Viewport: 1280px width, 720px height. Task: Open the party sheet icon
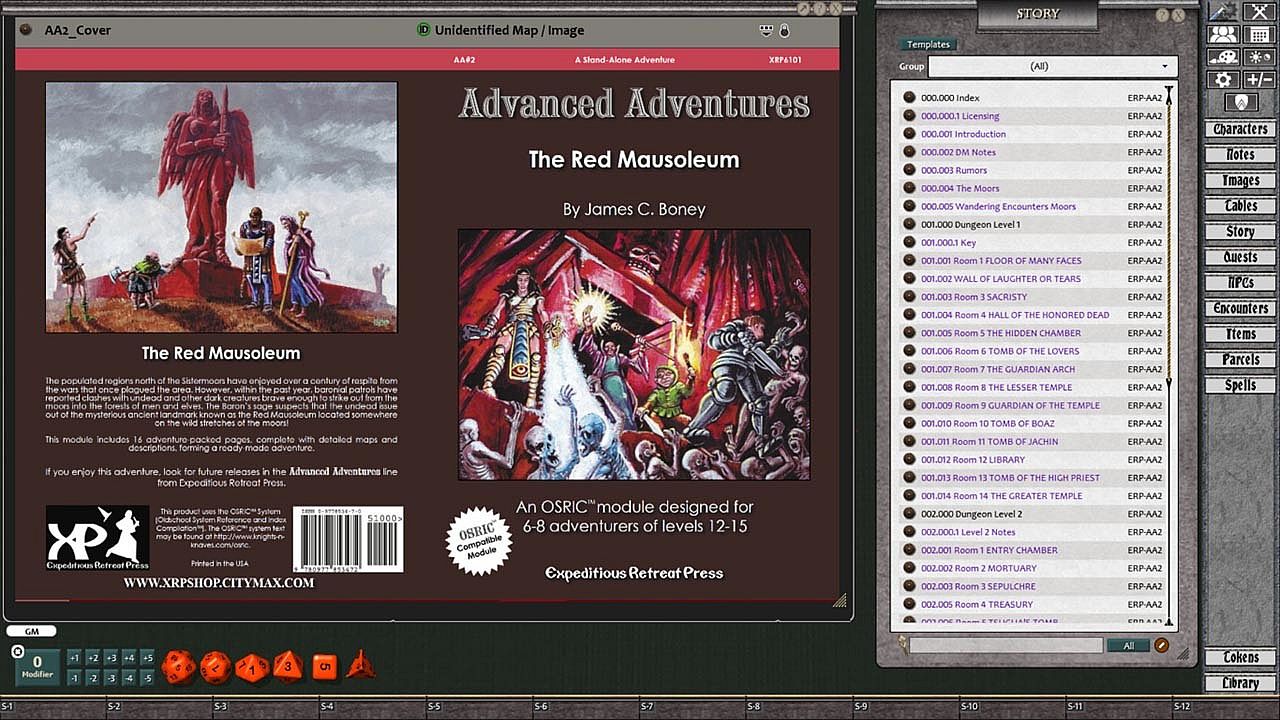click(1224, 35)
